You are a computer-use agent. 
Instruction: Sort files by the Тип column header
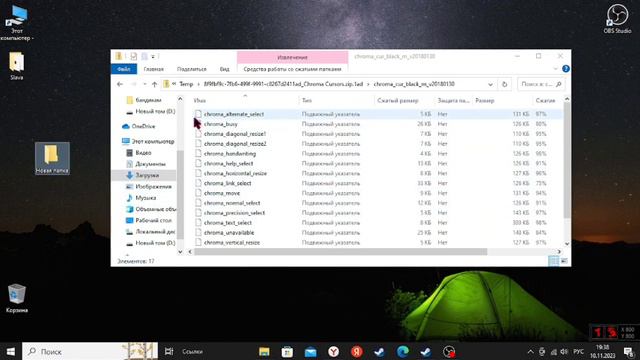coord(336,100)
